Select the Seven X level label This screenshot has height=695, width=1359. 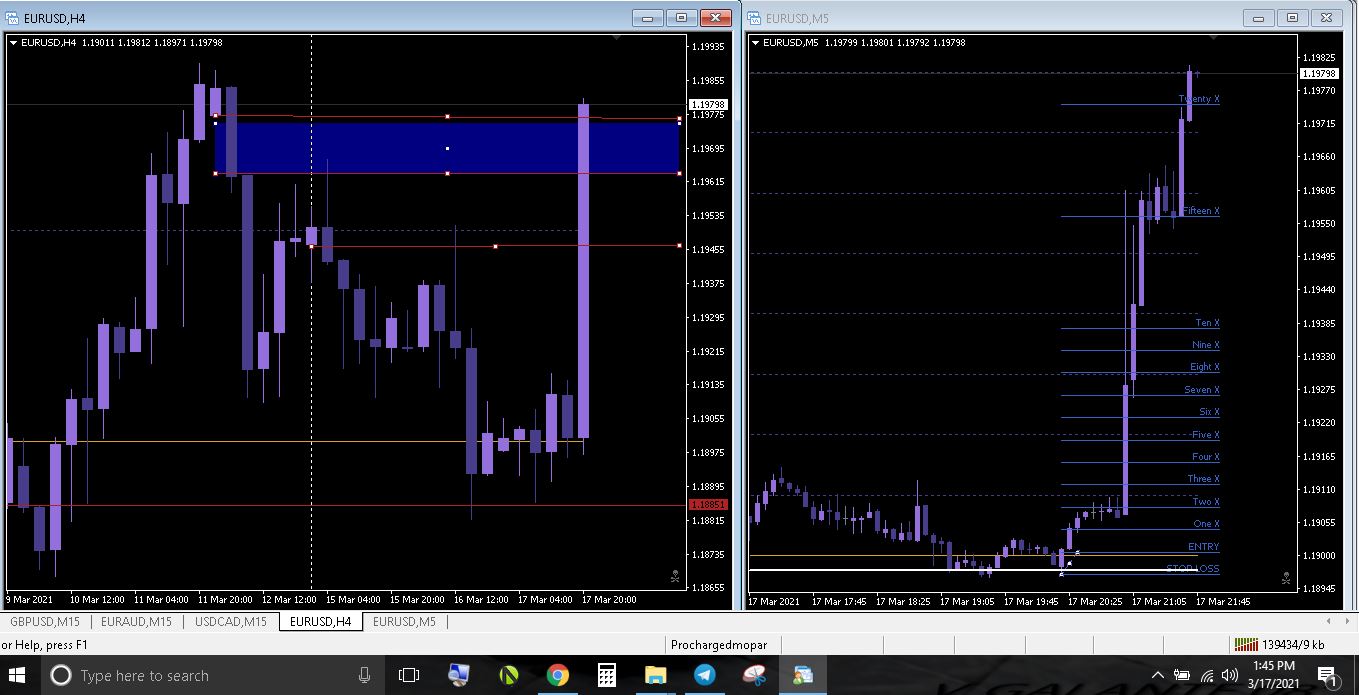pos(1202,390)
